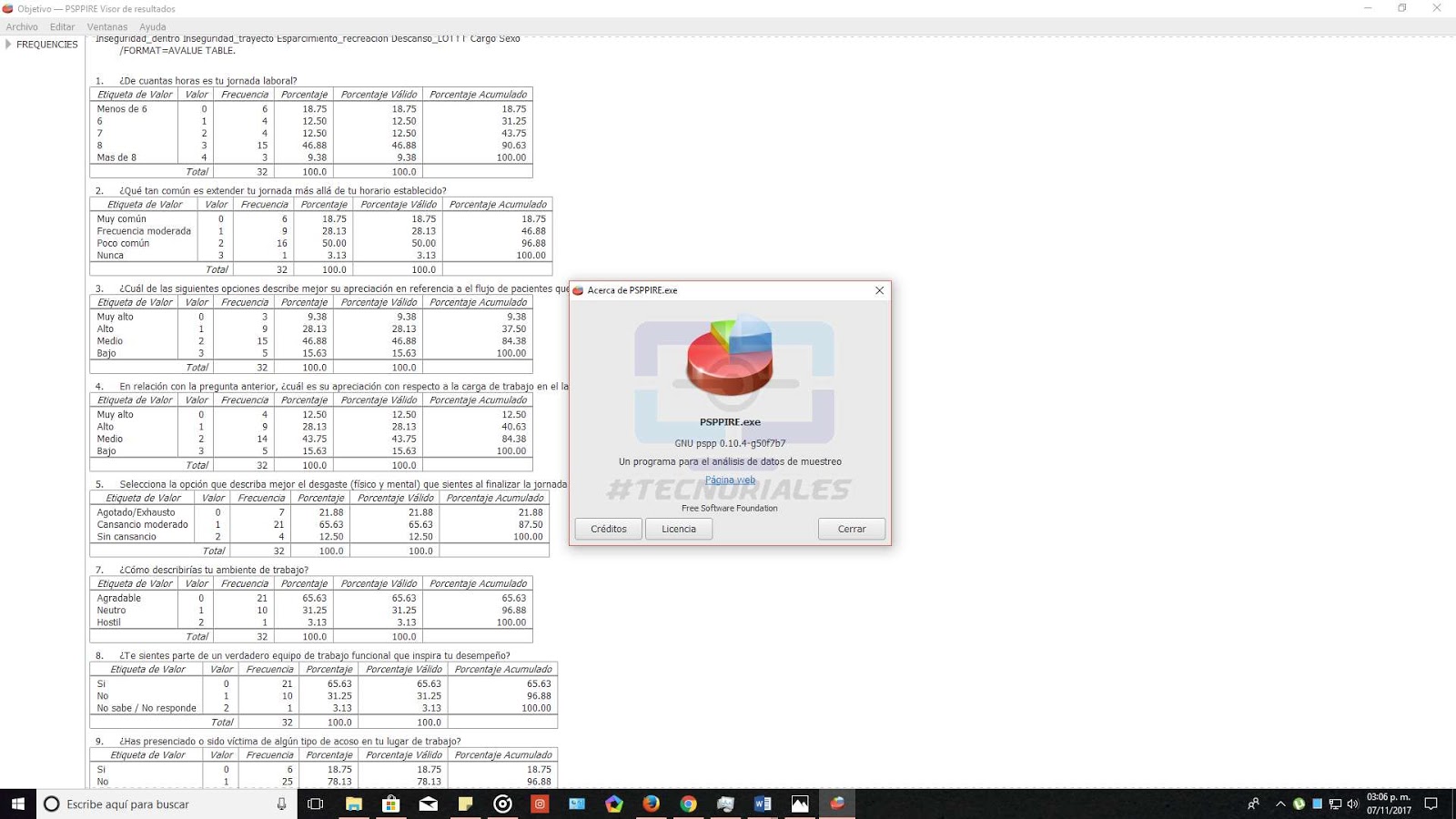Expand the FREQUENCIES tree item
1456x819 pixels.
pos(7,44)
